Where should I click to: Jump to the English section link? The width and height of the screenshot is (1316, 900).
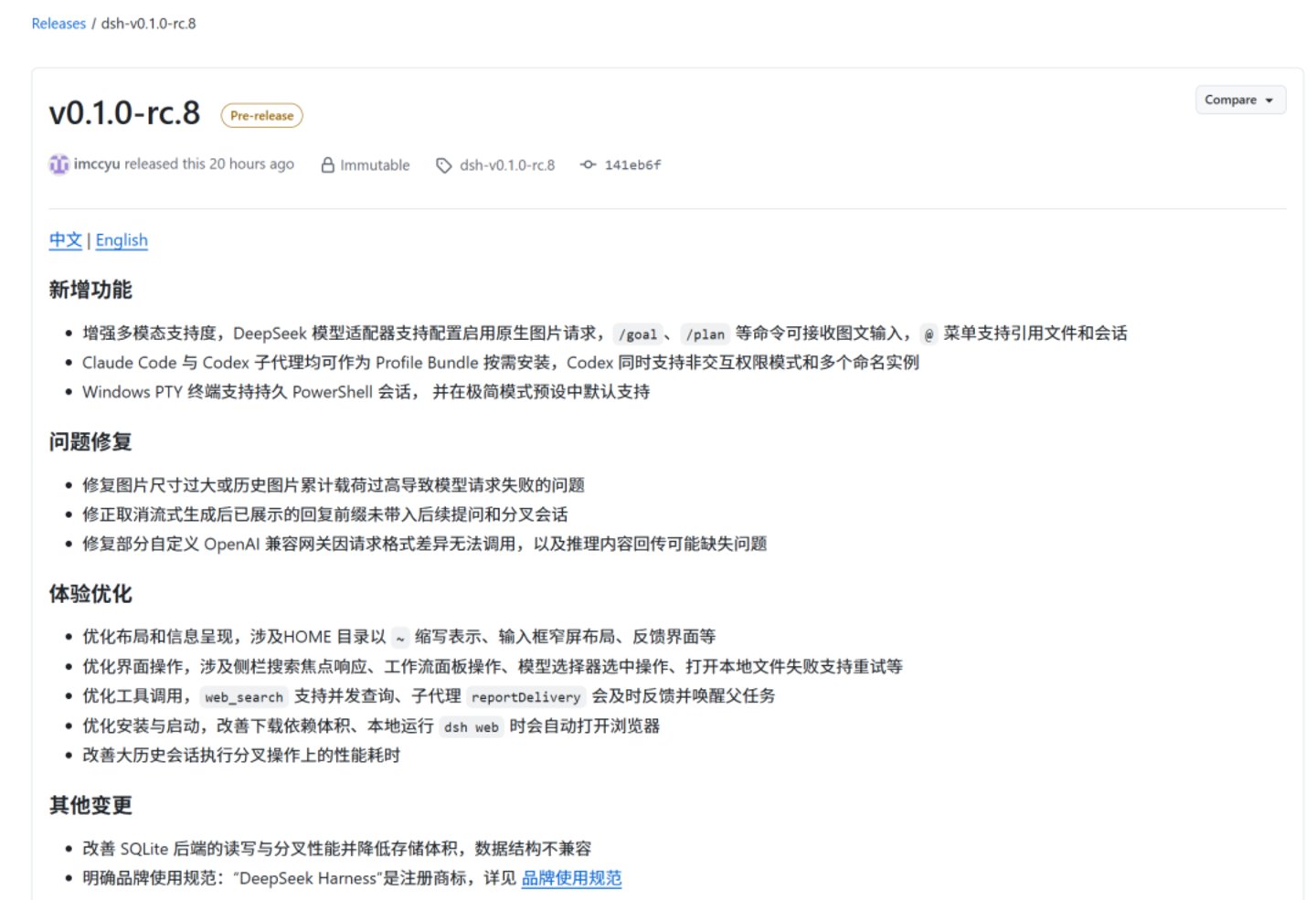(x=122, y=240)
